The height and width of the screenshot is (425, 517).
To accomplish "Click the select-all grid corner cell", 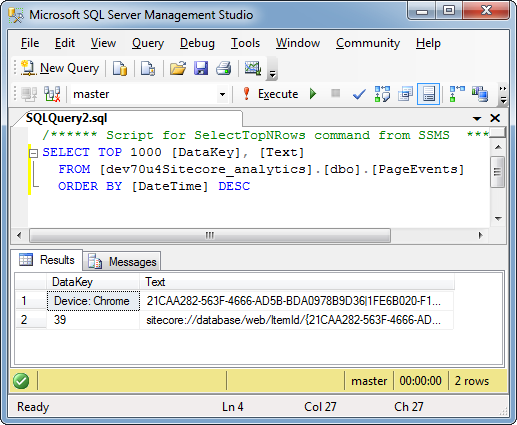I will pos(31,282).
